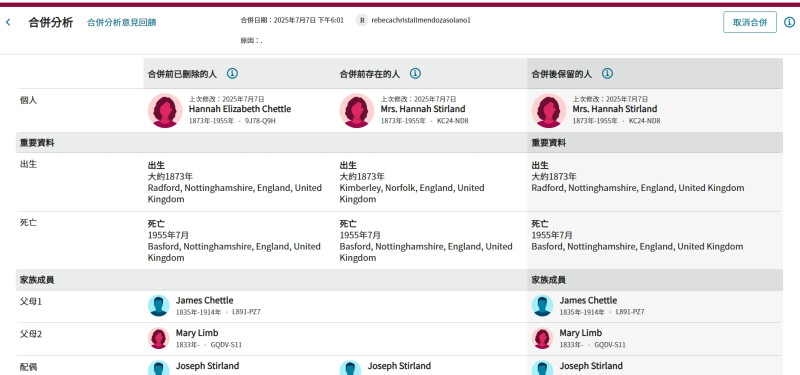The height and width of the screenshot is (375, 800).
Task: Click the 合併後保留的人 column header
Action: 562,74
